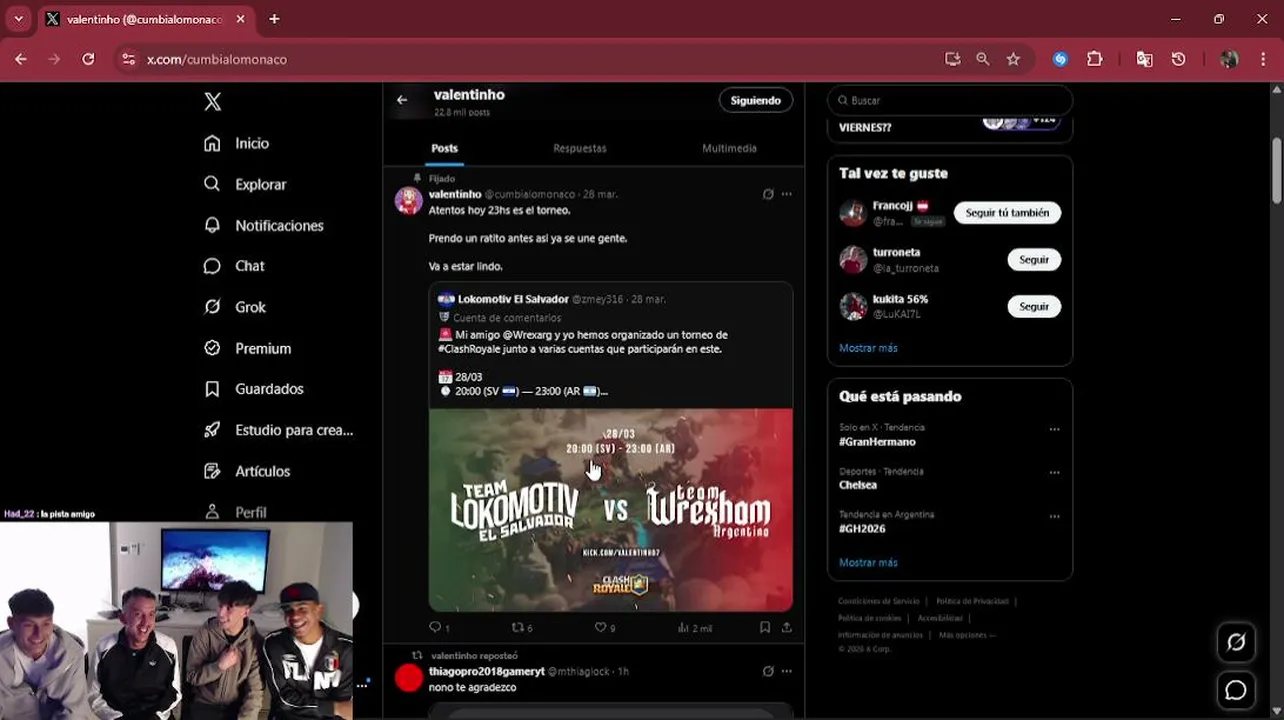Open Explorar search page
This screenshot has width=1284, height=720.
[245, 184]
